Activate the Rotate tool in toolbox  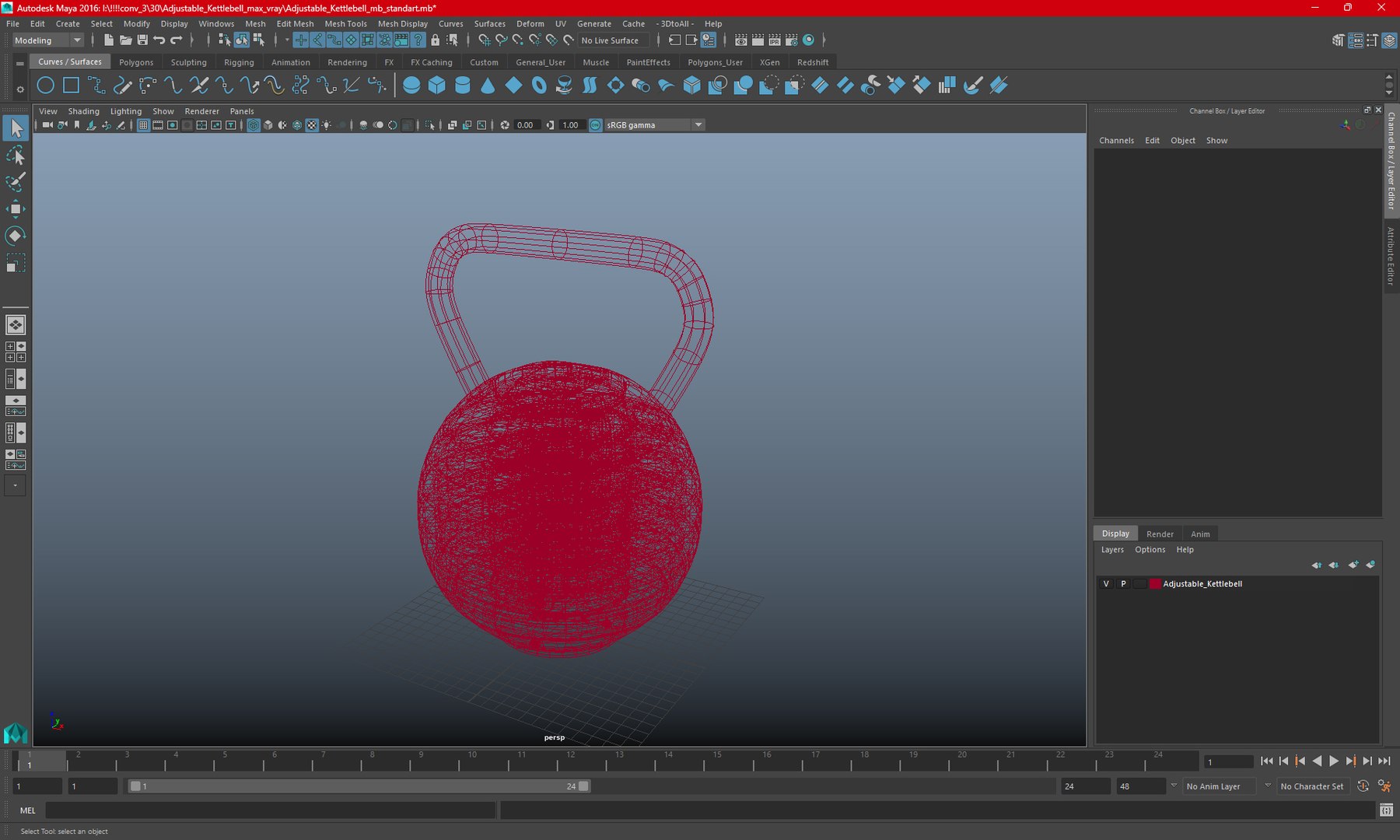(16, 236)
